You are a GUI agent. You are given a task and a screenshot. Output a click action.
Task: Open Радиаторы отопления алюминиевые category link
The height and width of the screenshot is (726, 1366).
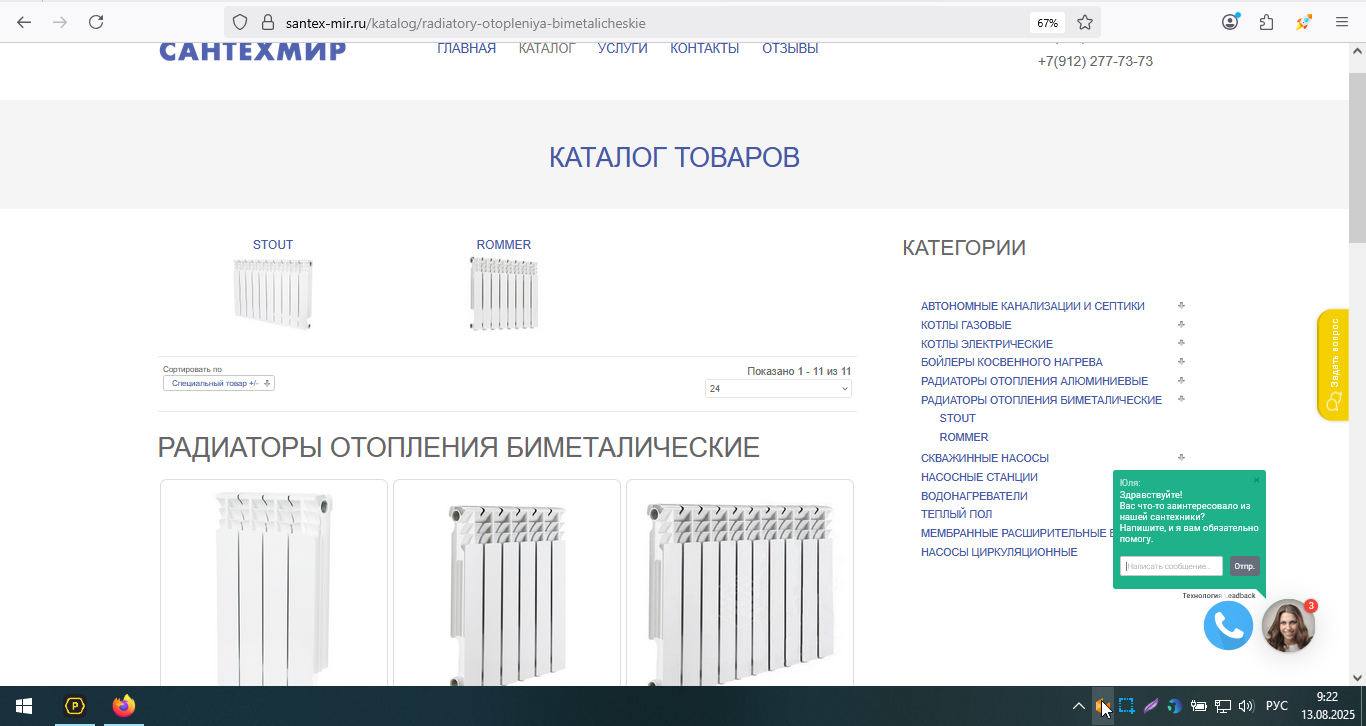pos(1034,381)
